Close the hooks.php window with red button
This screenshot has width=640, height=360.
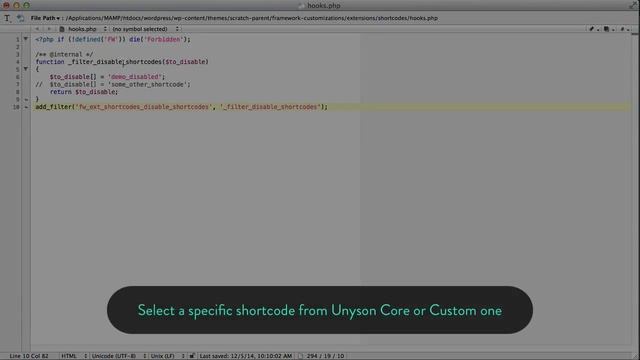[x=6, y=5]
